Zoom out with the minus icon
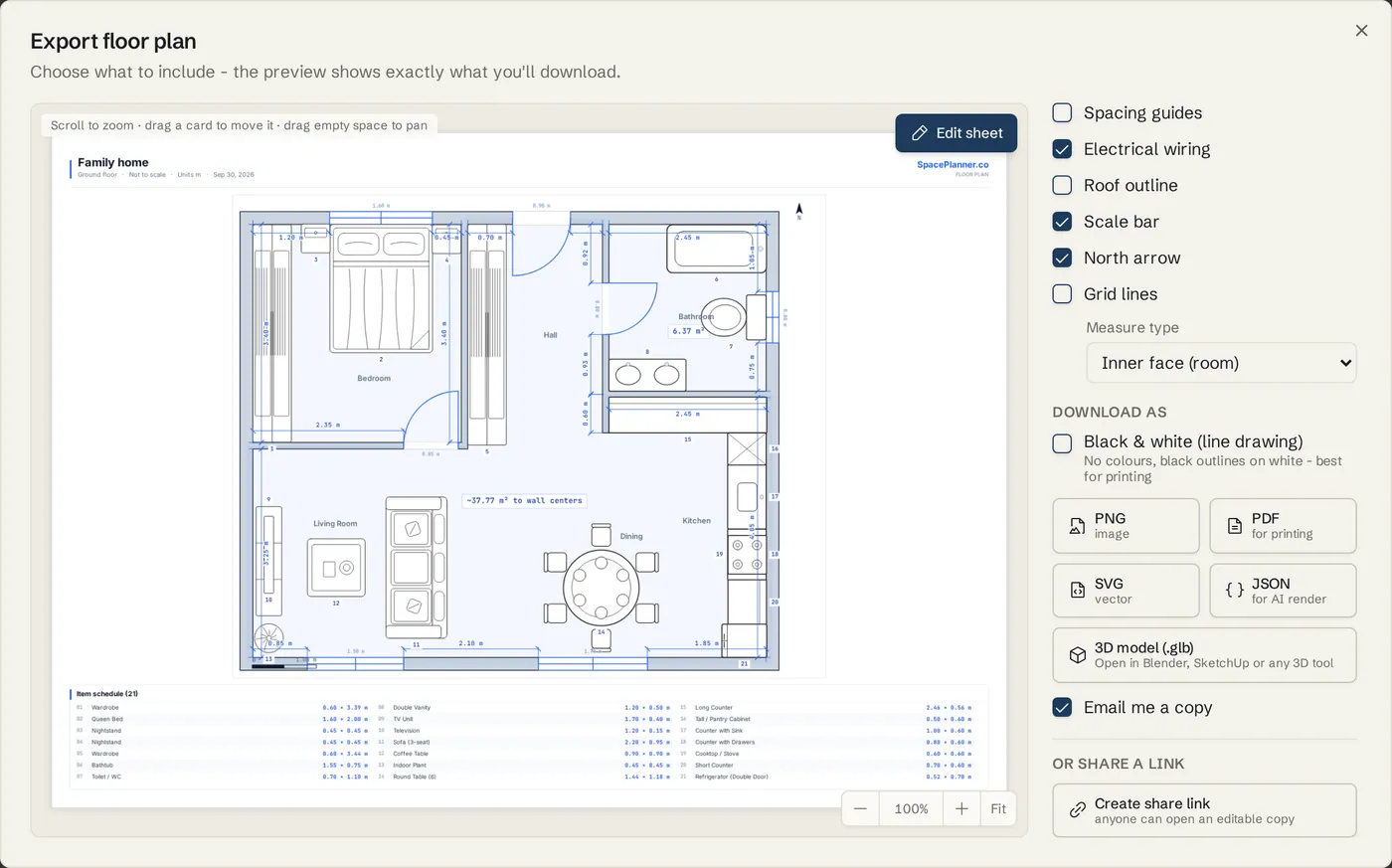1392x868 pixels. (x=860, y=809)
